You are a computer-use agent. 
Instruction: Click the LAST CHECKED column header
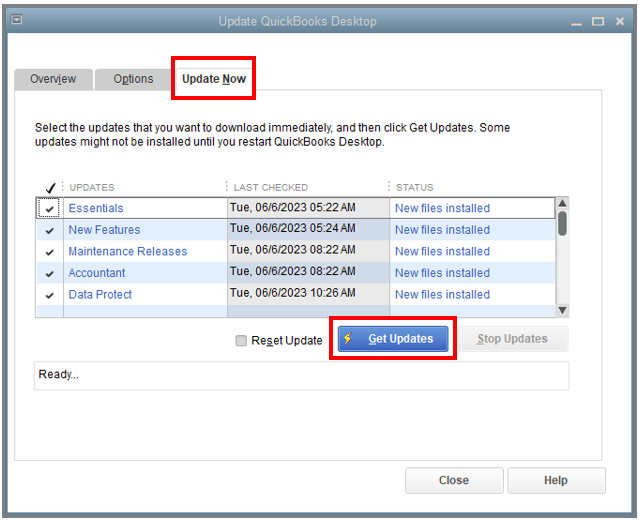[x=271, y=188]
